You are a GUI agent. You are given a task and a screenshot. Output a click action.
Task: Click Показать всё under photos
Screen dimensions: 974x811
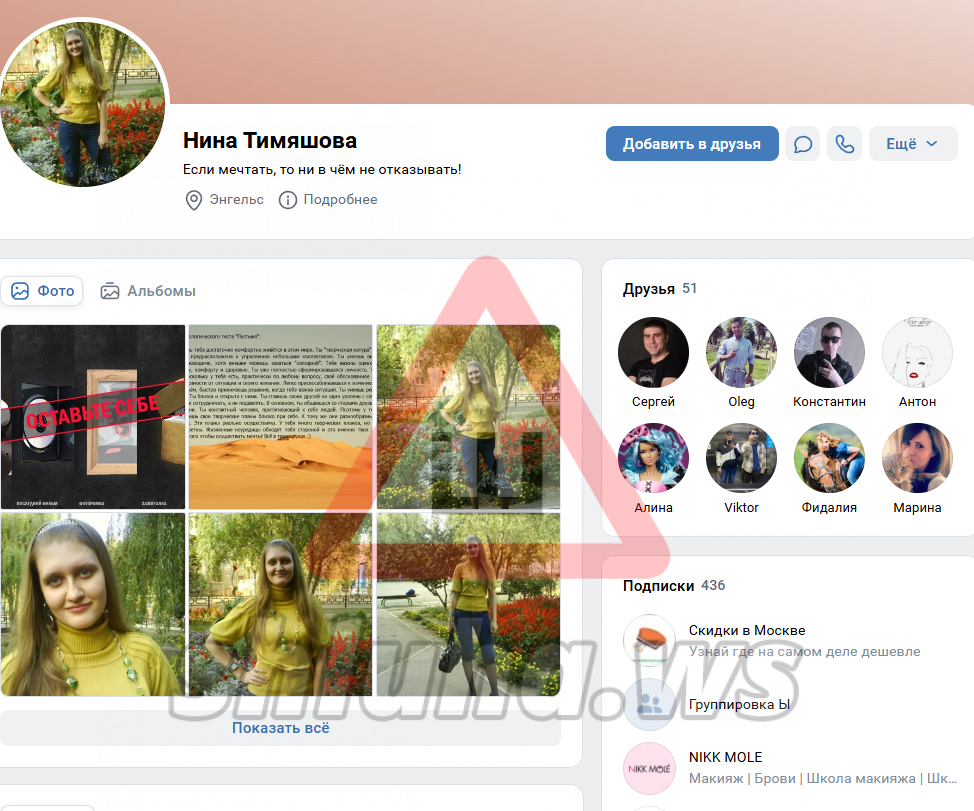[280, 728]
